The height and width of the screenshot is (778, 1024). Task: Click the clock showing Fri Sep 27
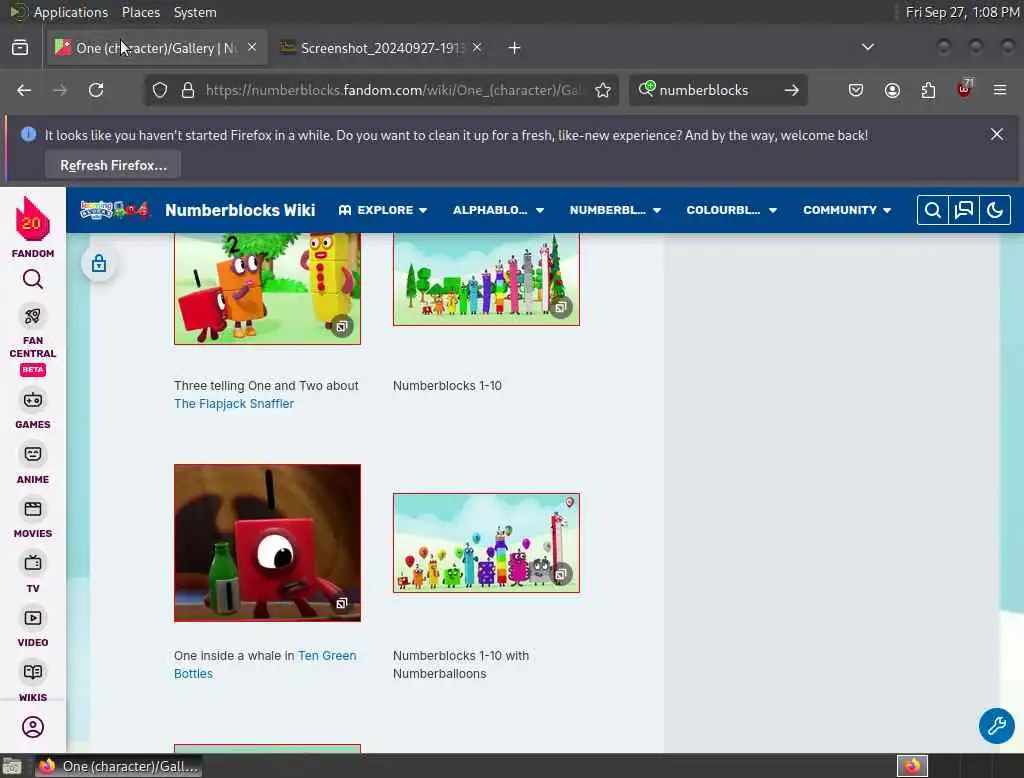963,12
